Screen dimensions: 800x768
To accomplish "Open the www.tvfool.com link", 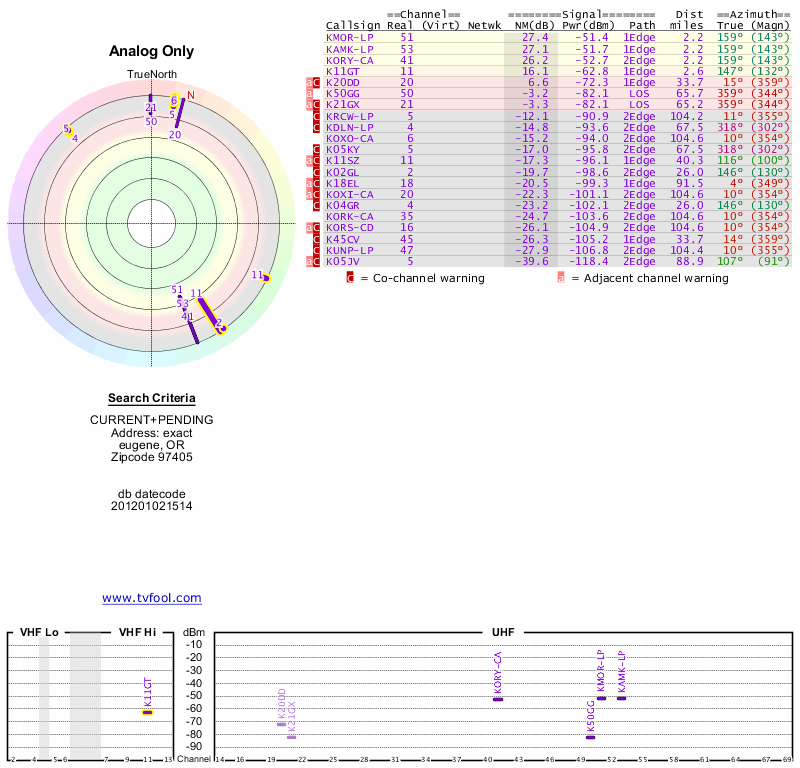I will [x=151, y=598].
